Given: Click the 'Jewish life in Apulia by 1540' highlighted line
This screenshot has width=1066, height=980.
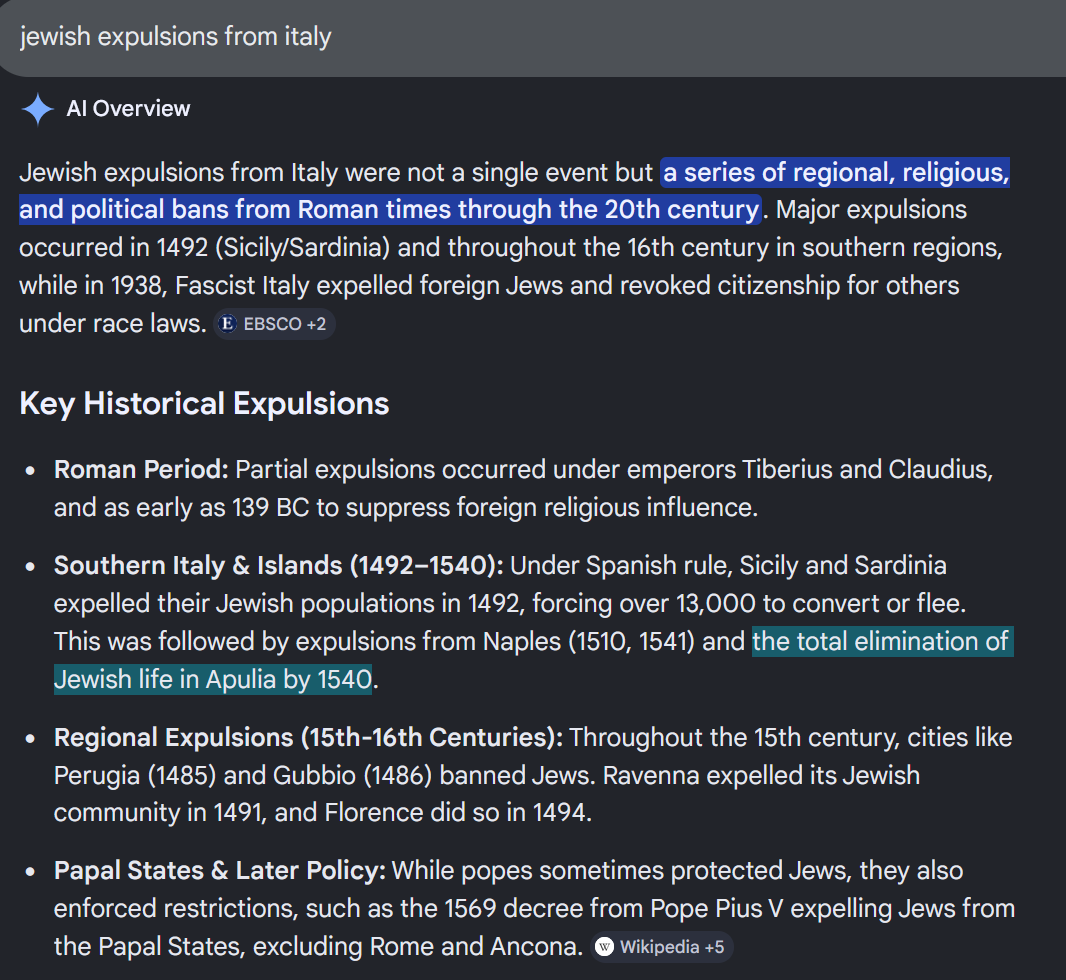Looking at the screenshot, I should click(213, 680).
